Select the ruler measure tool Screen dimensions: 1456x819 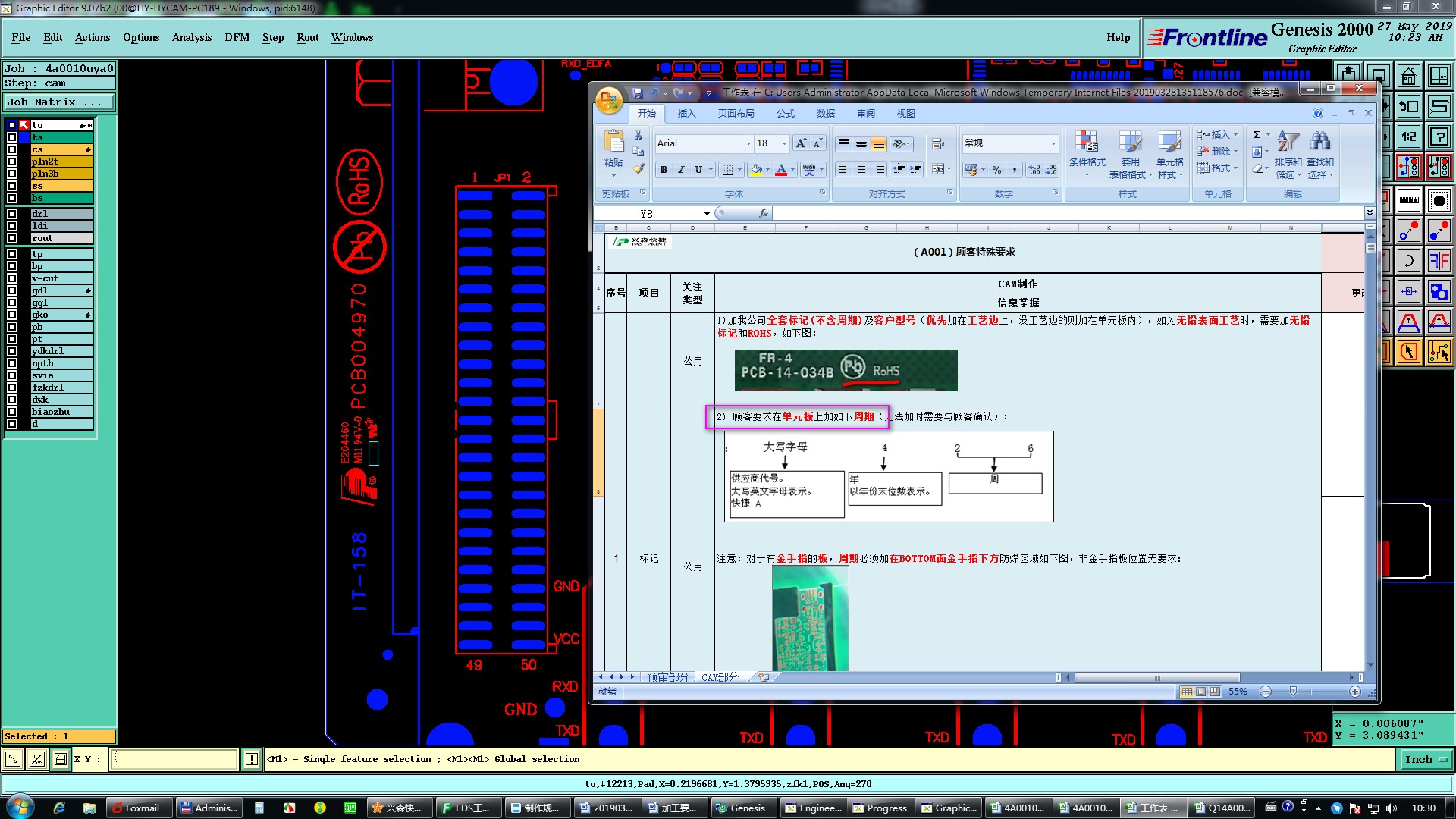click(x=1408, y=200)
